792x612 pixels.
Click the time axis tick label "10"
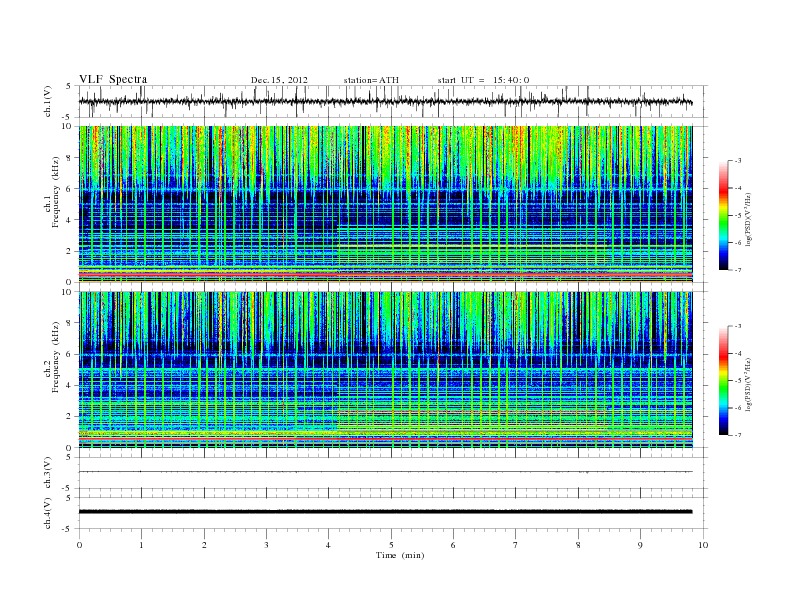coord(703,545)
